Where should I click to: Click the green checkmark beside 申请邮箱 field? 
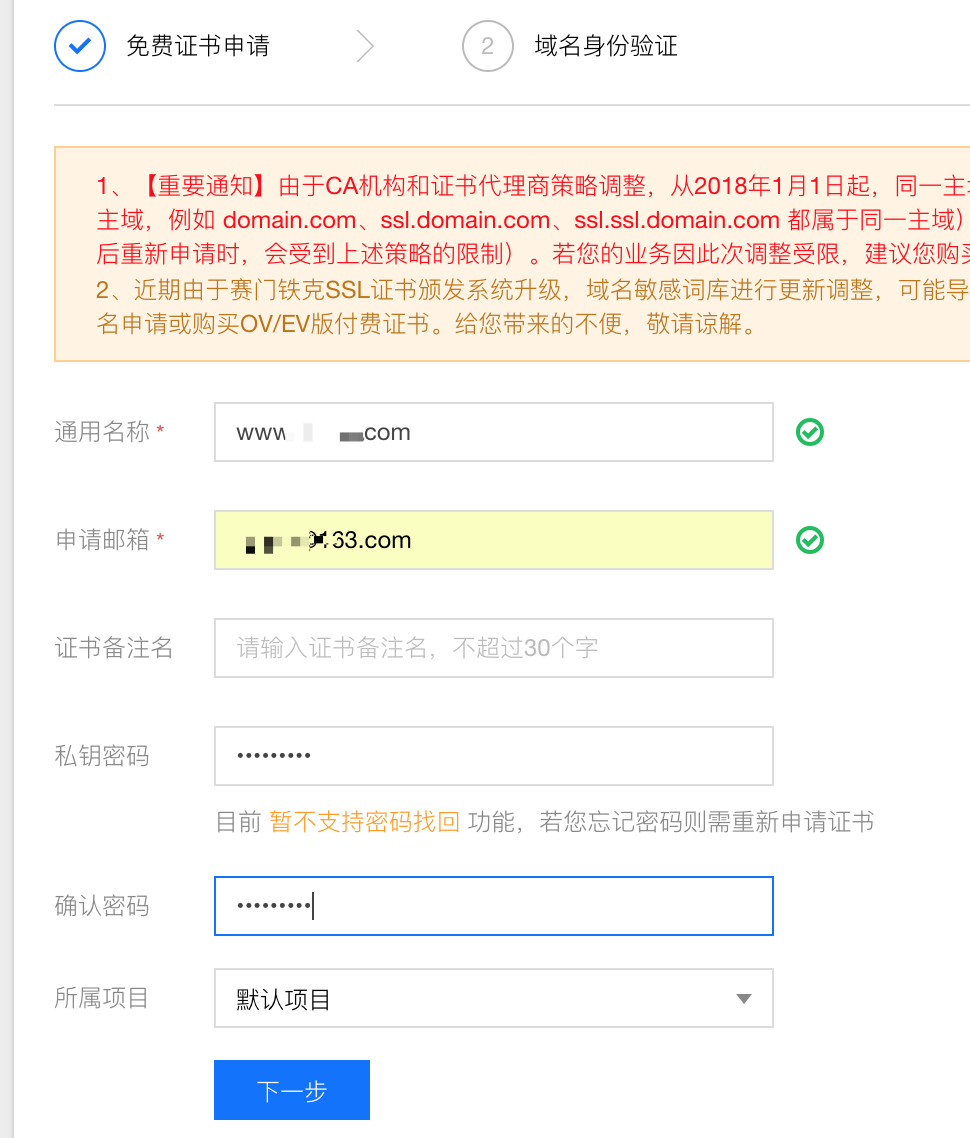point(810,540)
